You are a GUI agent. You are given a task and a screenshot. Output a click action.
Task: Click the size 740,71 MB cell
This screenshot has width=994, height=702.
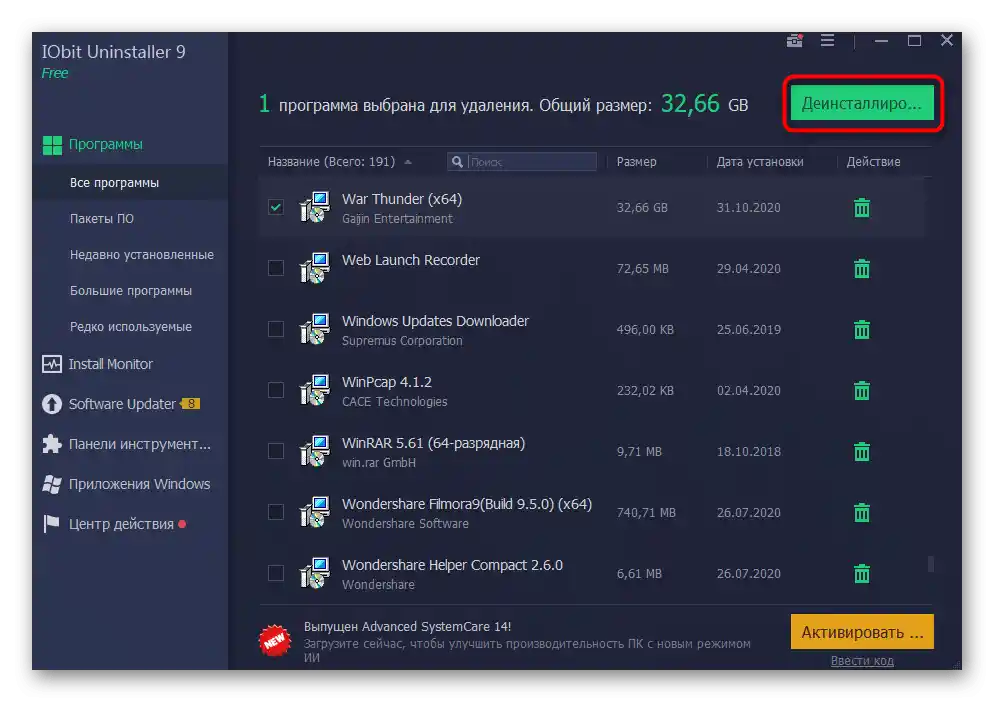tap(646, 512)
